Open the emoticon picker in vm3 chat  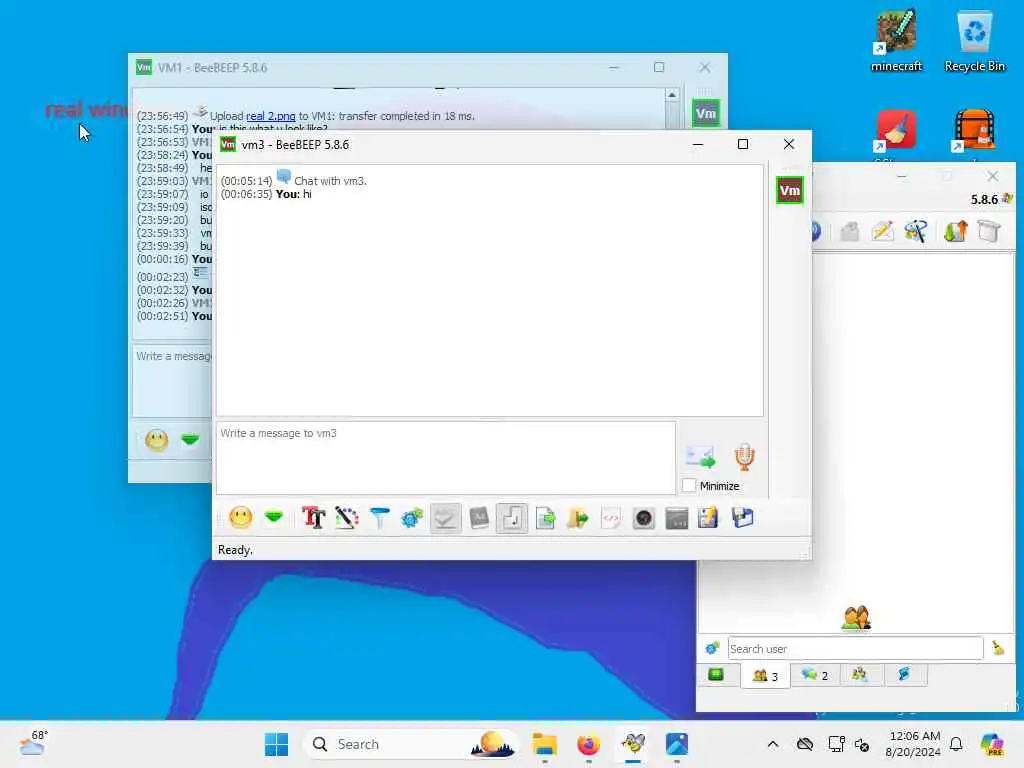(x=240, y=519)
